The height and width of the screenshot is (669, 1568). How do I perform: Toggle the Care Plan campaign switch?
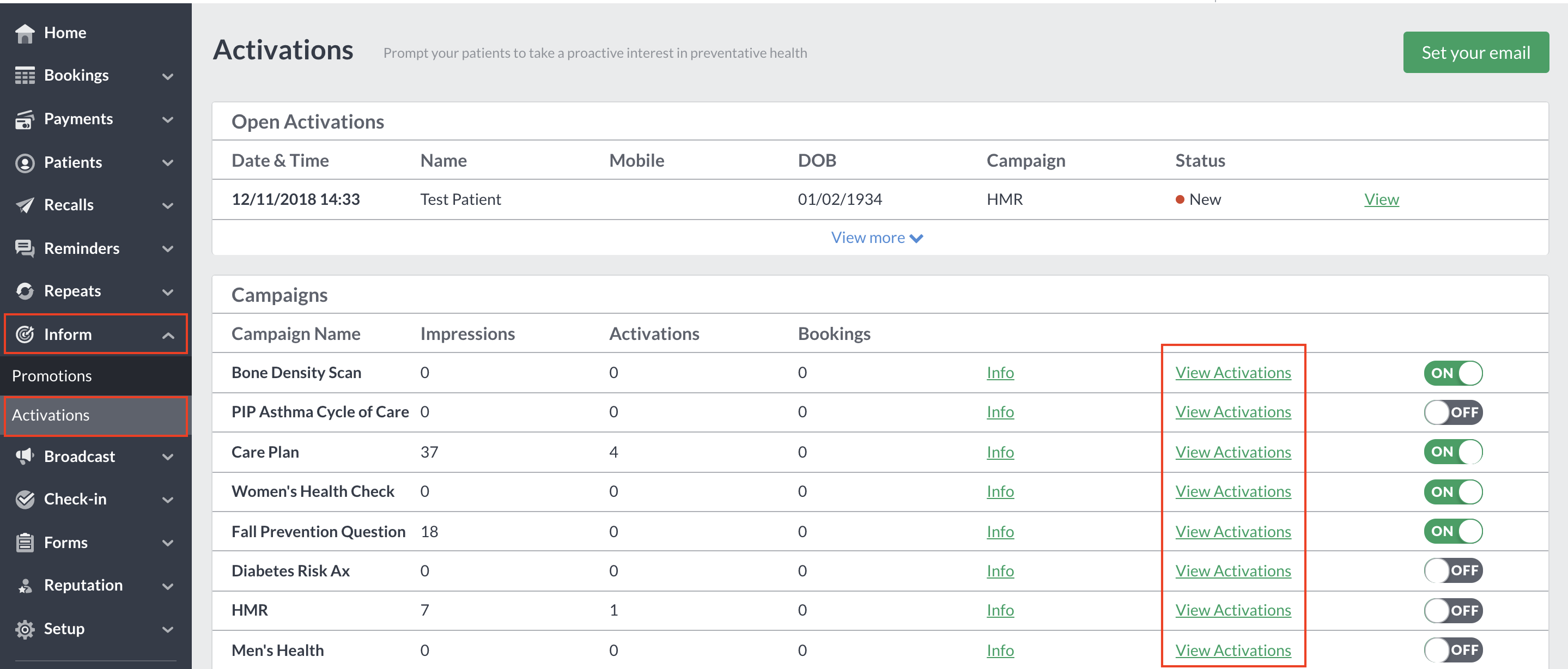click(x=1453, y=452)
